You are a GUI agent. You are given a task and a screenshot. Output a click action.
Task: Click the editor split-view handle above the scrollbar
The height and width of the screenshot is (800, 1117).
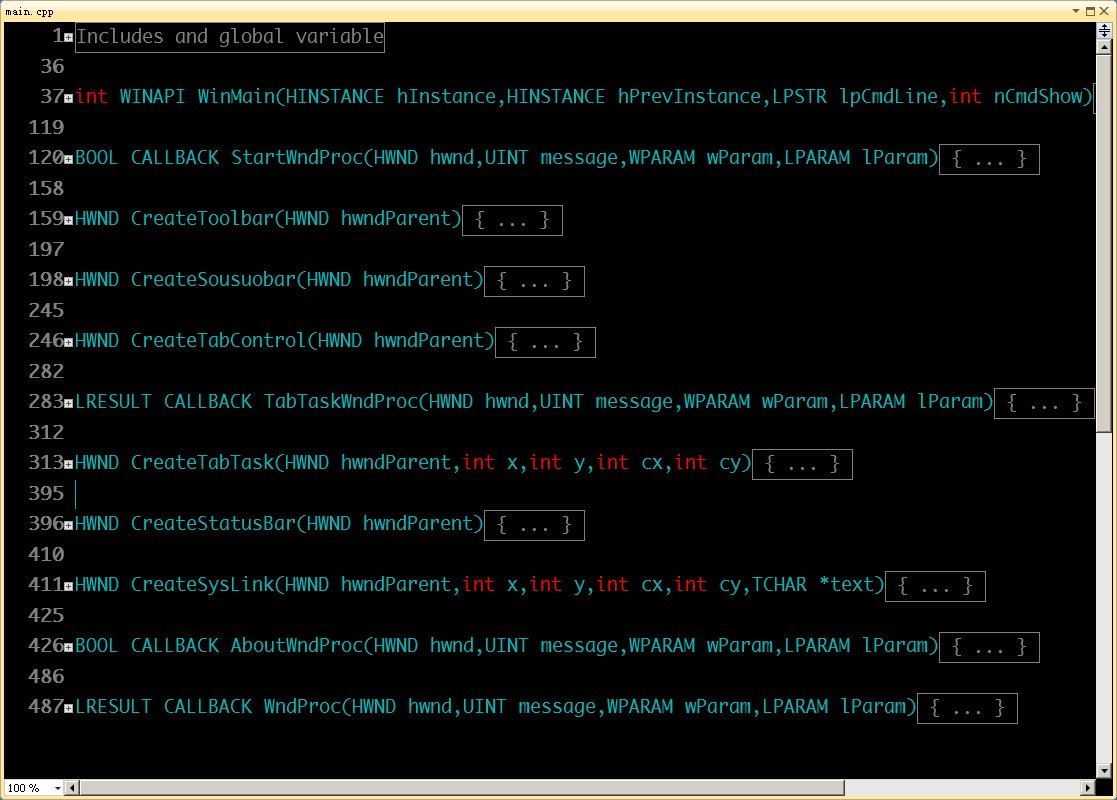pos(1103,31)
